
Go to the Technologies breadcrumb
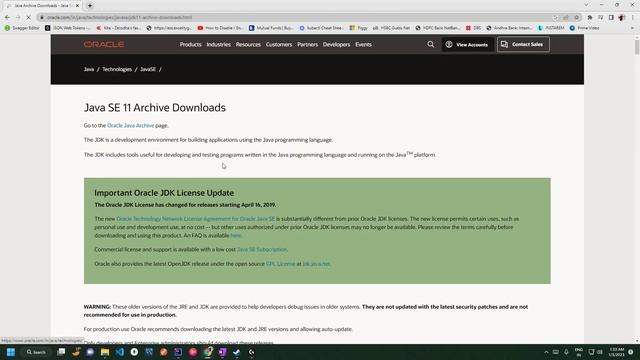tap(117, 69)
